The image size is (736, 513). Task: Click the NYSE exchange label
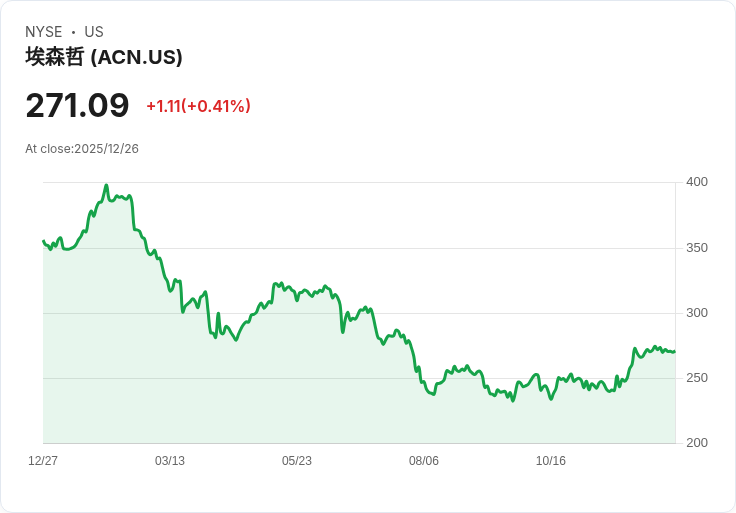click(44, 32)
